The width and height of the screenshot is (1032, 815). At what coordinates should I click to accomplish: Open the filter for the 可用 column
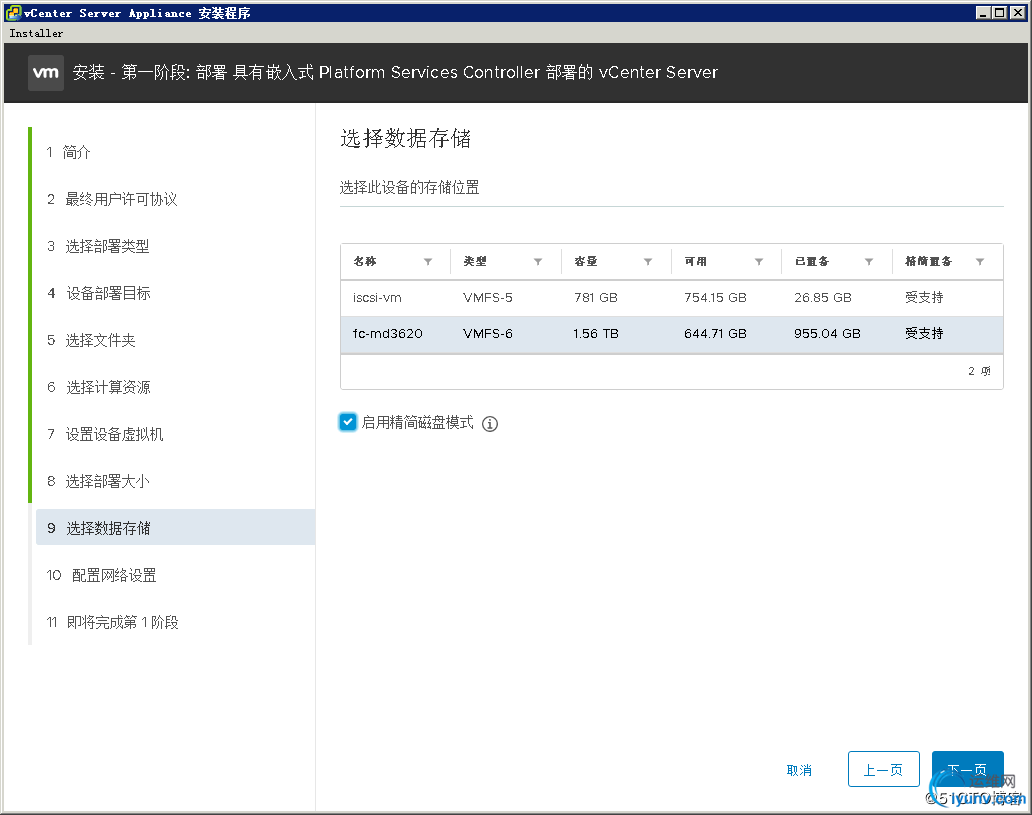click(759, 261)
